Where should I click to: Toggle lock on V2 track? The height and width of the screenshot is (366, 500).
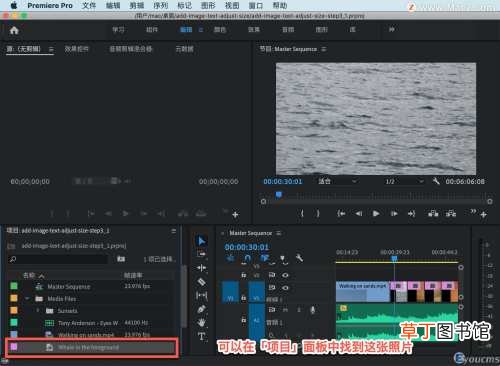tap(244, 275)
